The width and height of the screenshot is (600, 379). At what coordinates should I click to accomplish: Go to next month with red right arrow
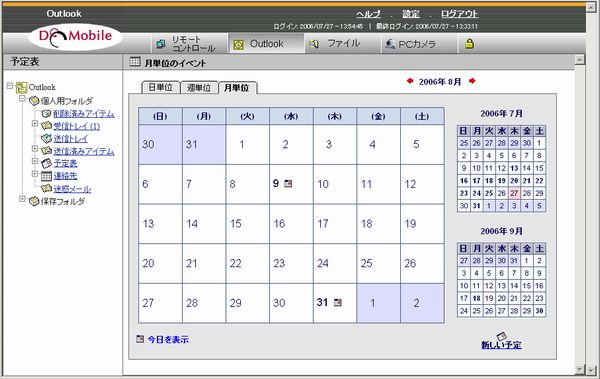pyautogui.click(x=472, y=81)
